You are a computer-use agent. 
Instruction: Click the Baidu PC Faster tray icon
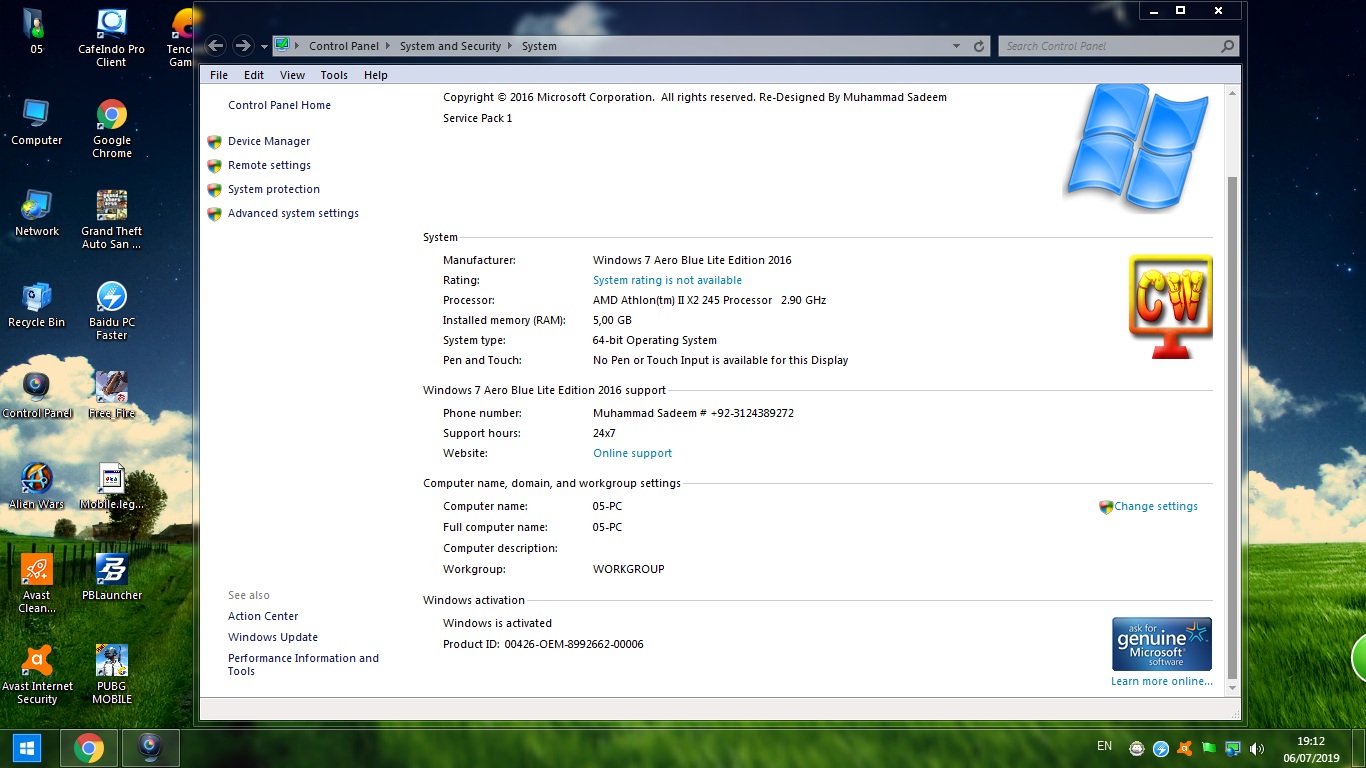pyautogui.click(x=1160, y=747)
